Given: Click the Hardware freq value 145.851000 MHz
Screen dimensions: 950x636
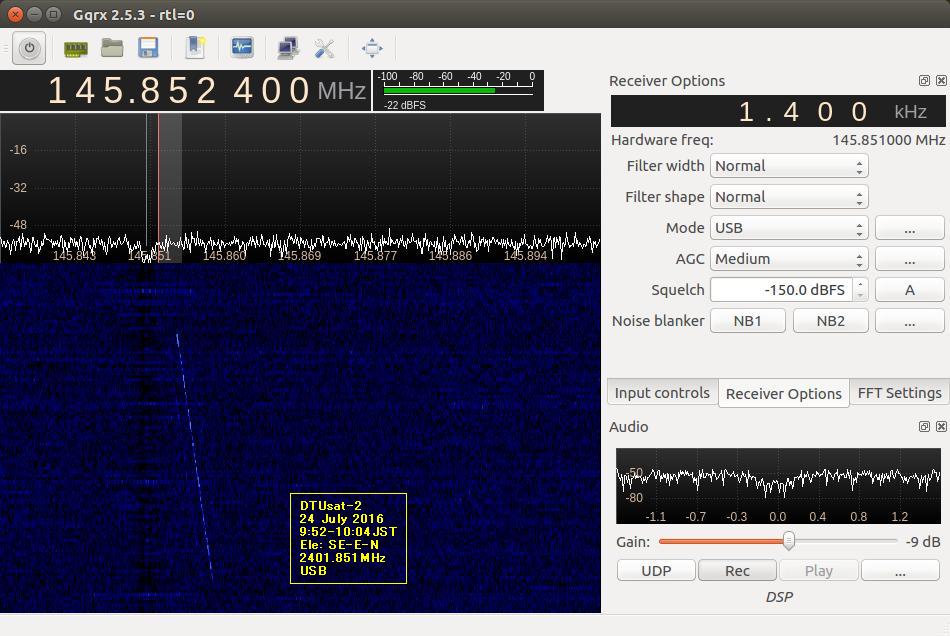Looking at the screenshot, I should [888, 140].
